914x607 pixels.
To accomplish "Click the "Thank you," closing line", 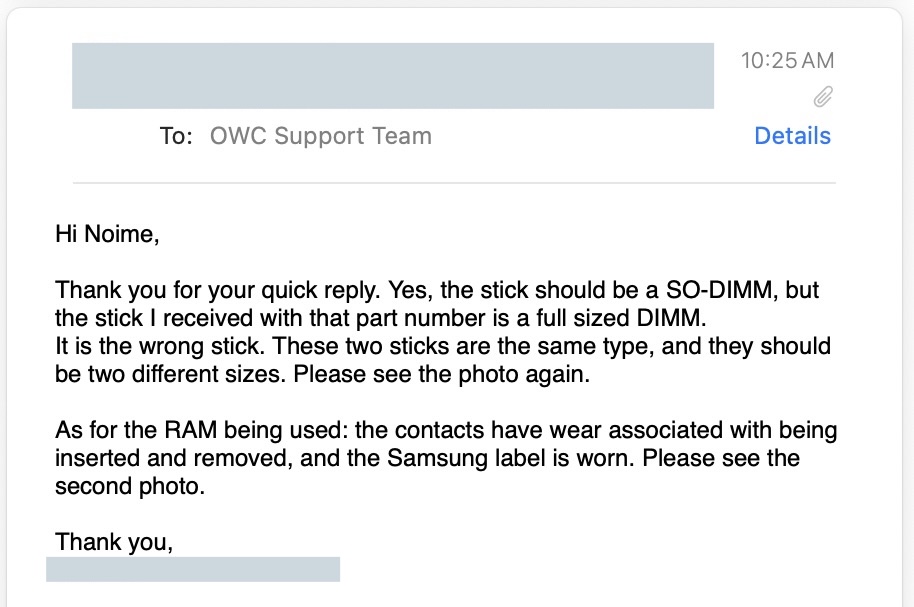I will point(115,542).
